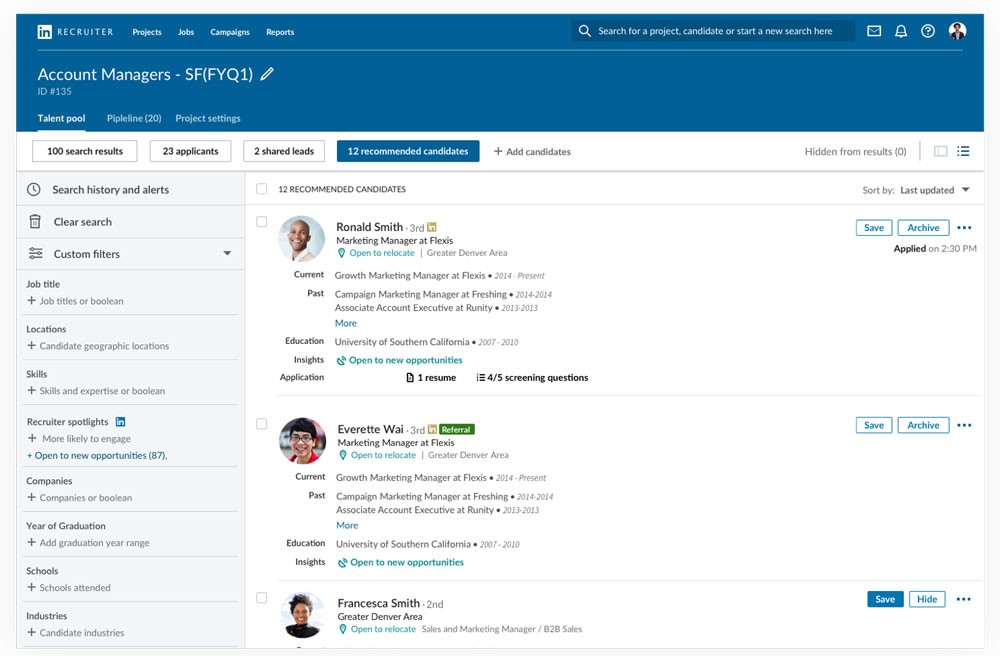Click the plus icon for Skills and expertise
The width and height of the screenshot is (1000, 656).
pos(31,390)
